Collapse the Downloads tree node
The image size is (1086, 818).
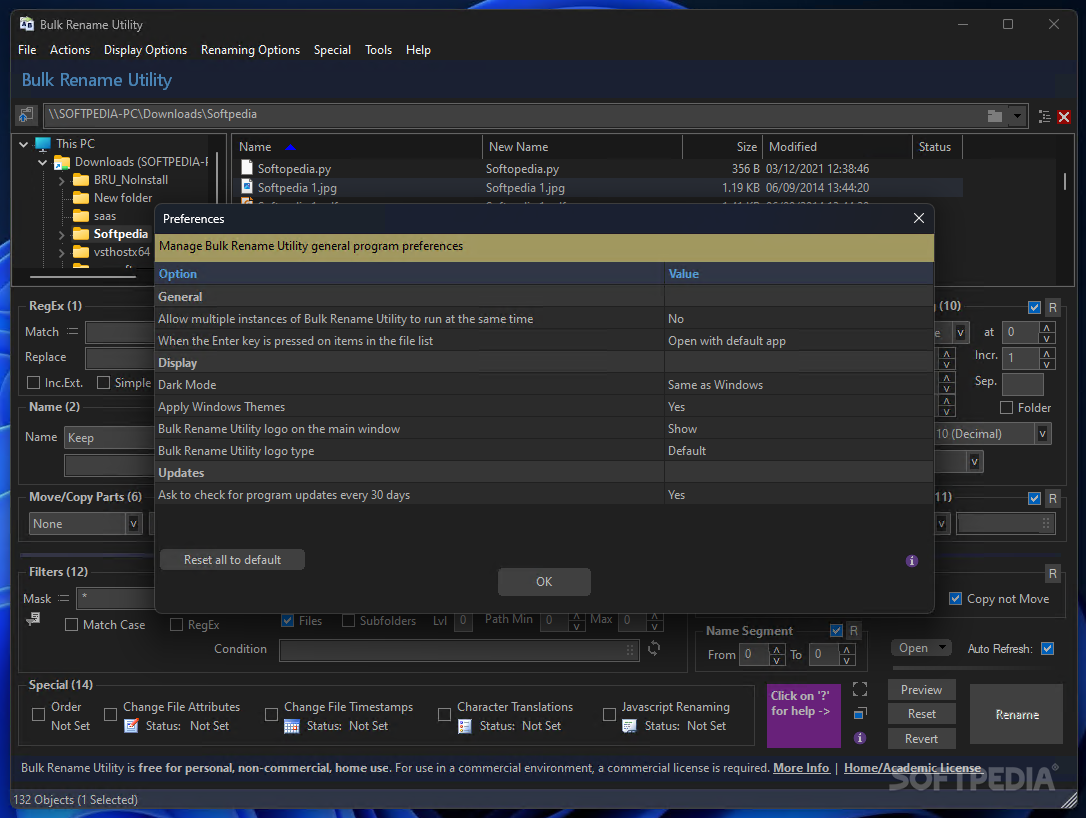tap(43, 162)
